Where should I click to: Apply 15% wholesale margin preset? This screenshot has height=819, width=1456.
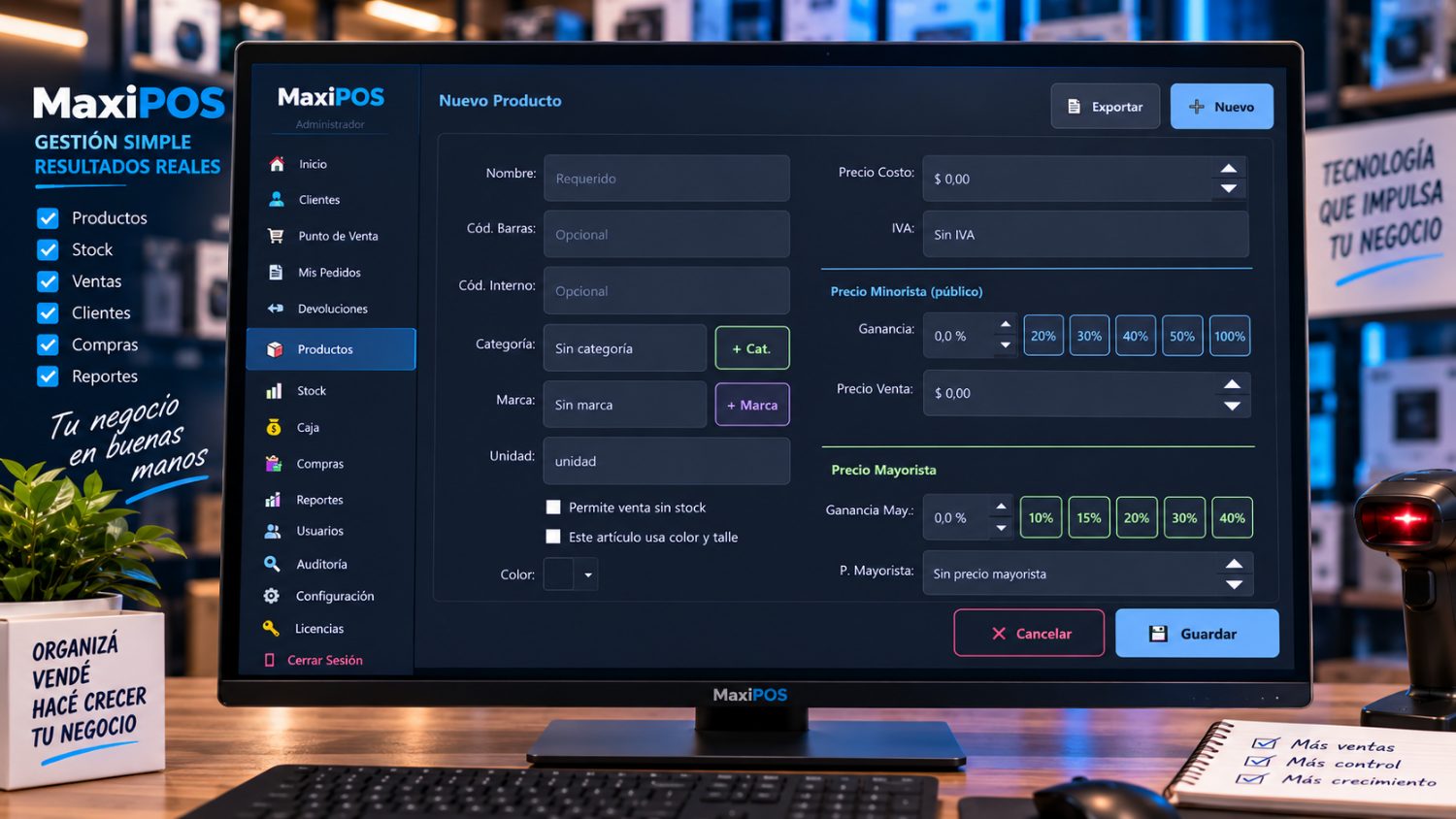(x=1089, y=517)
